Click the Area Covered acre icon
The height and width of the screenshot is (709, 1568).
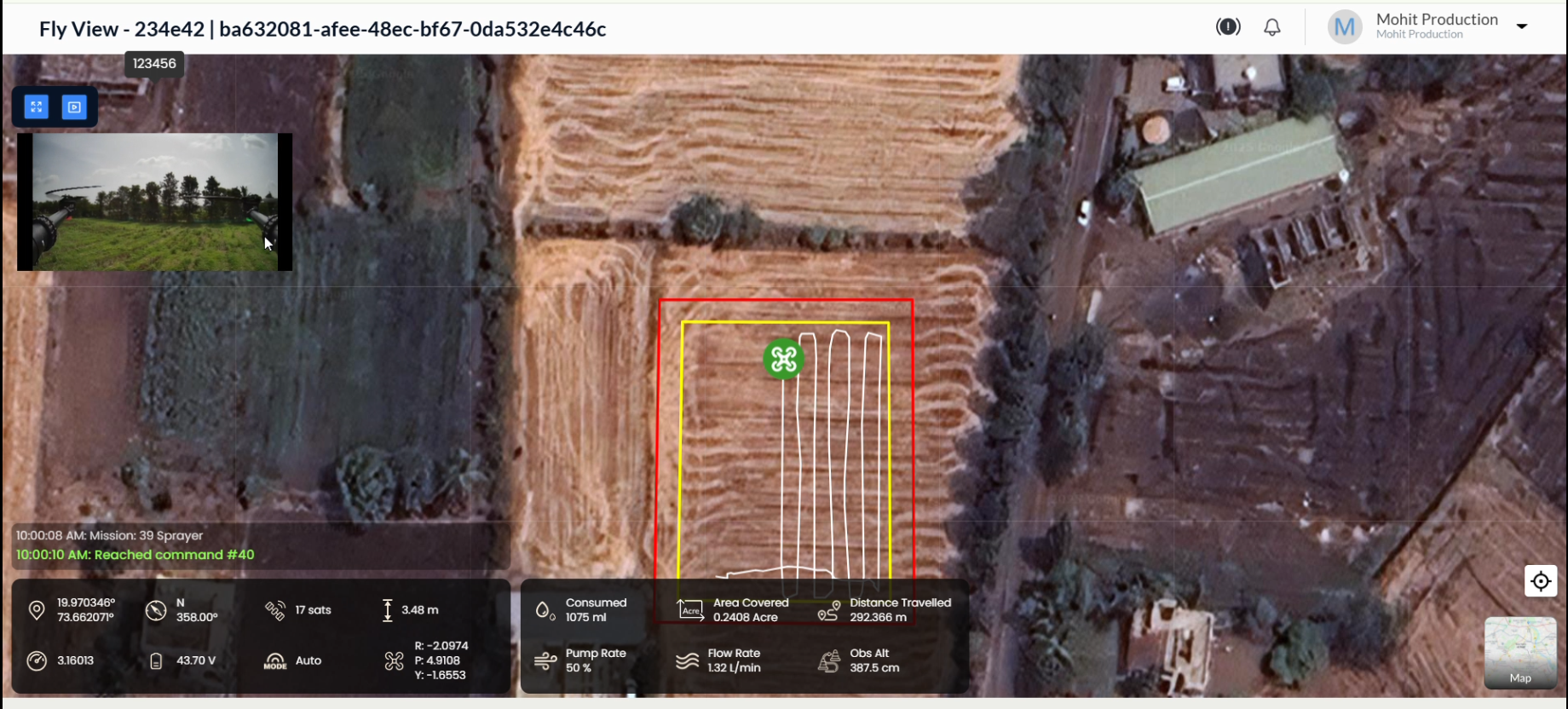690,610
